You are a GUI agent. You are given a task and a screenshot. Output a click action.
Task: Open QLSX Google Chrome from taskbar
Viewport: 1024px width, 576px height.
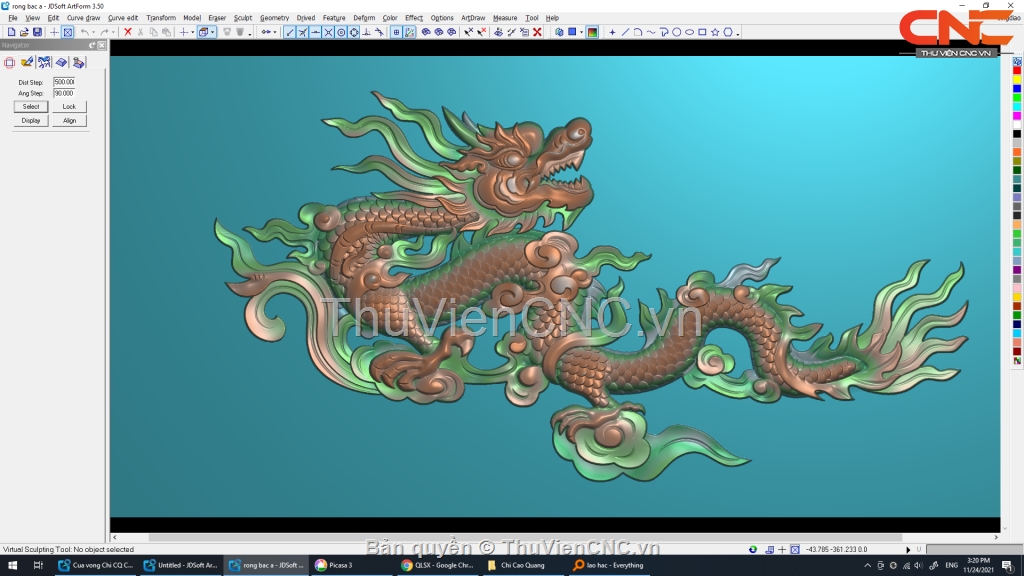tap(438, 566)
